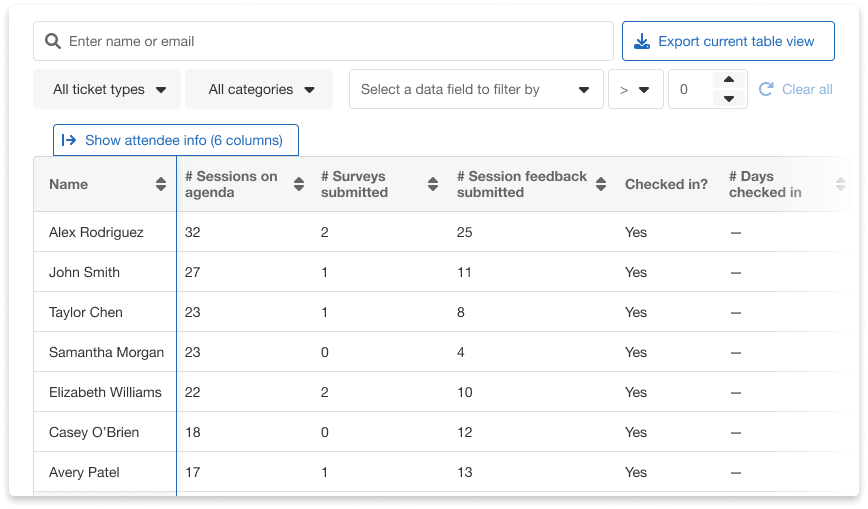Sort by the Name column
The width and height of the screenshot is (868, 509).
pyautogui.click(x=161, y=184)
